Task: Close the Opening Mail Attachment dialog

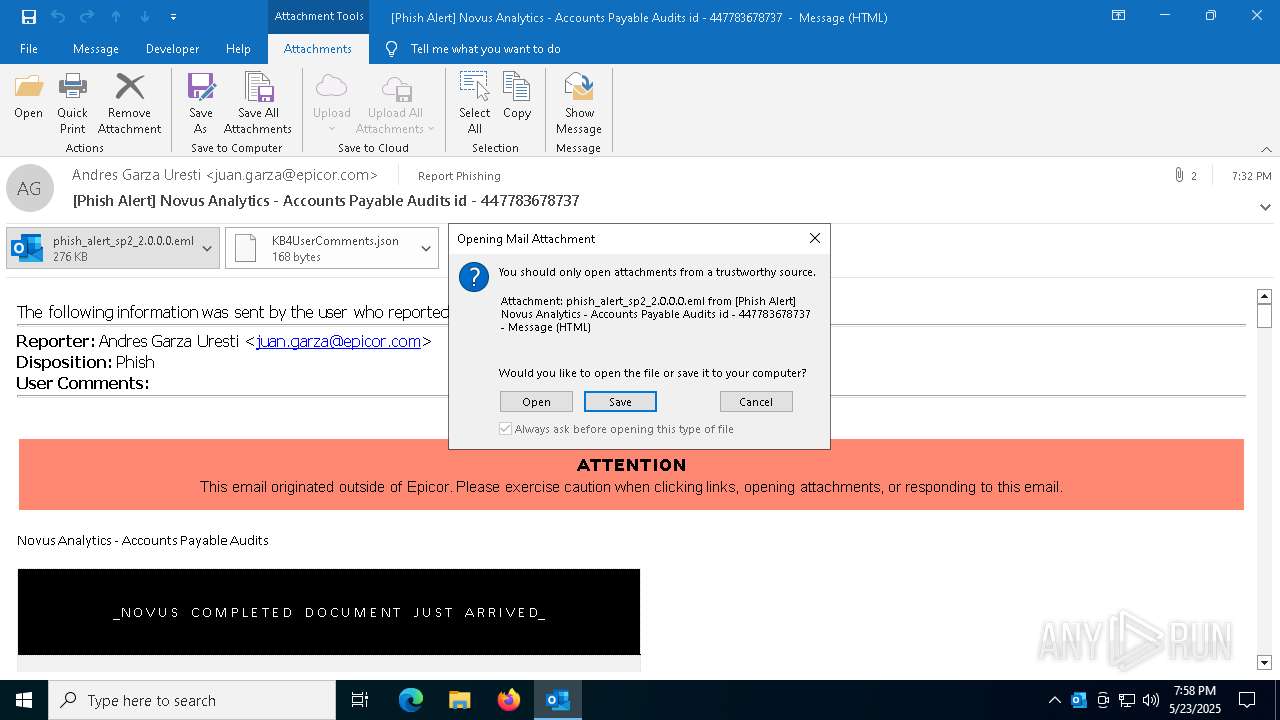Action: coord(814,238)
